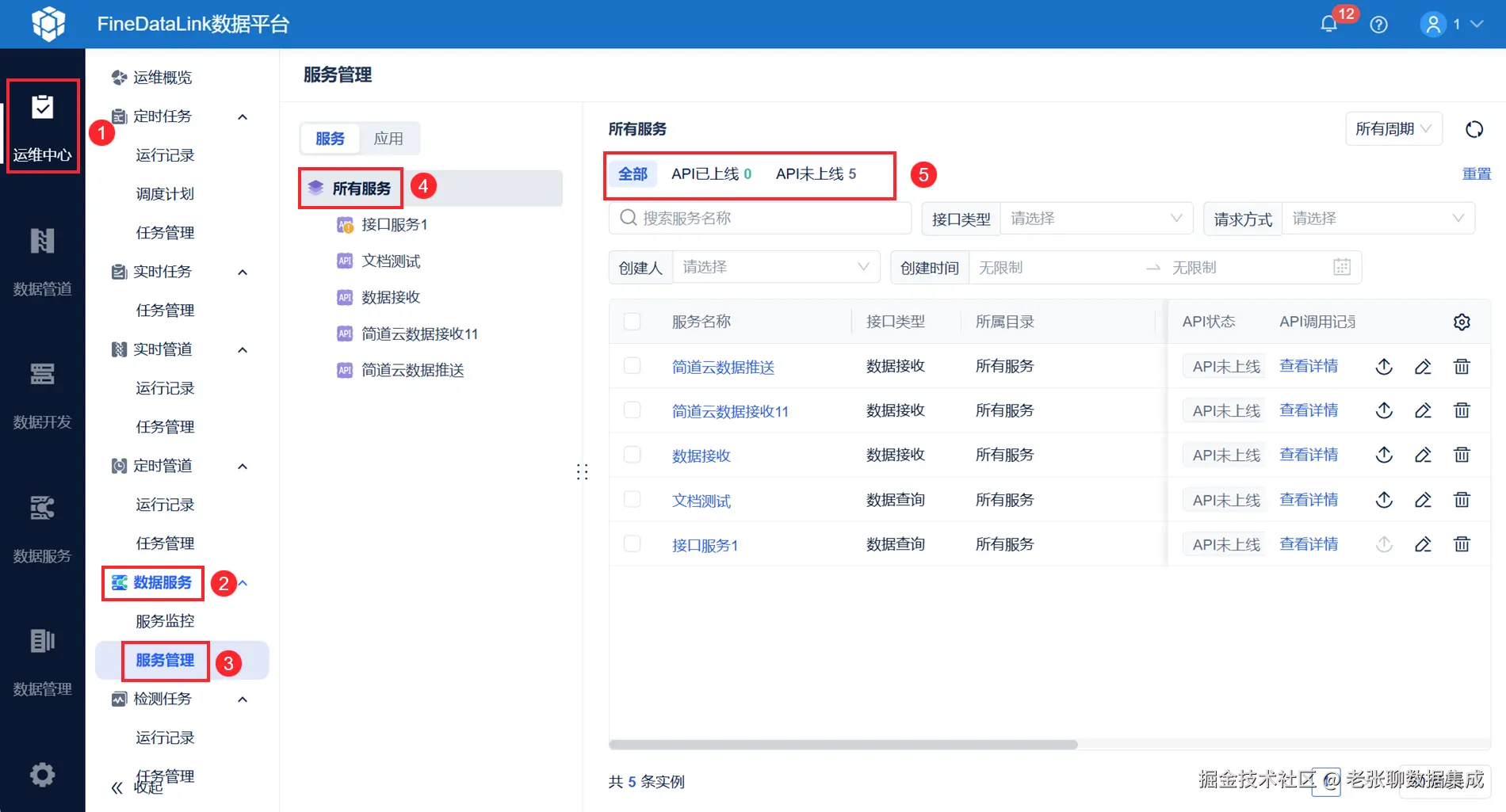Check the 接口服务1 row checkbox

tap(632, 544)
